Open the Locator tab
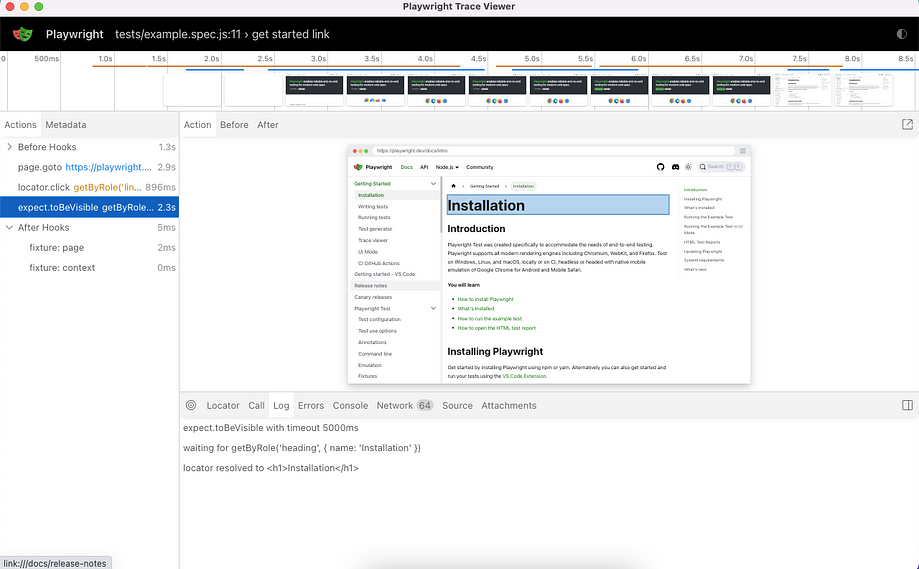Image resolution: width=919 pixels, height=569 pixels. coord(223,406)
